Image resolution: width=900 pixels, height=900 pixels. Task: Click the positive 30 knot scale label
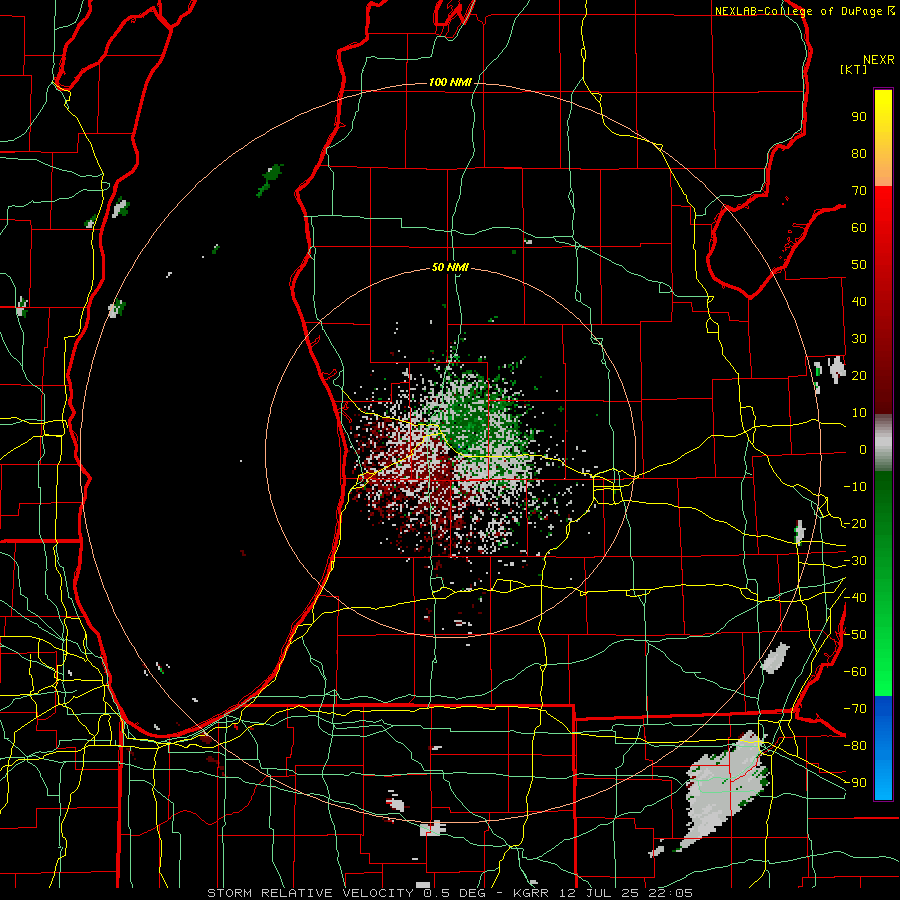tap(859, 339)
